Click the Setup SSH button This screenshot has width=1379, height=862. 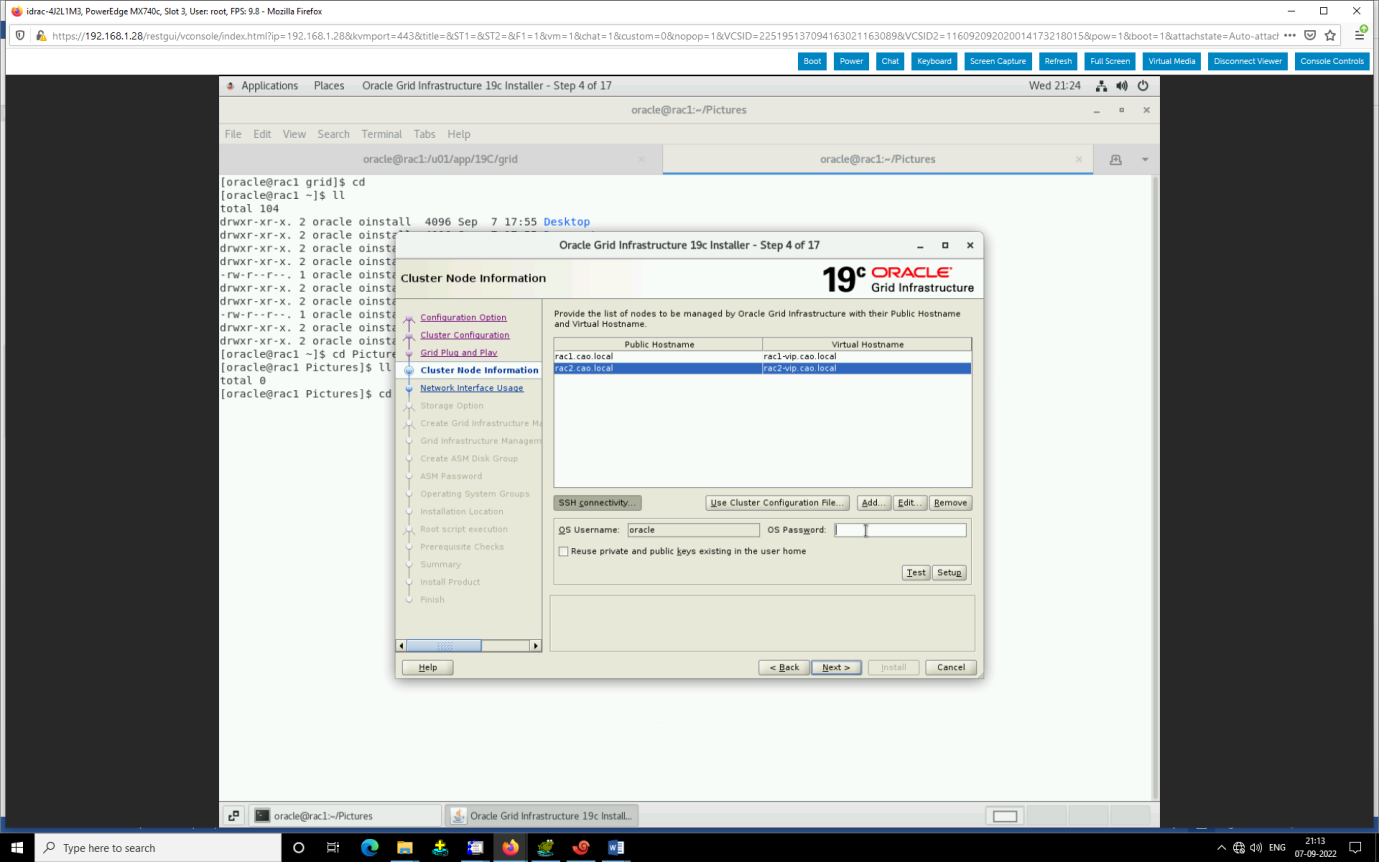click(949, 573)
